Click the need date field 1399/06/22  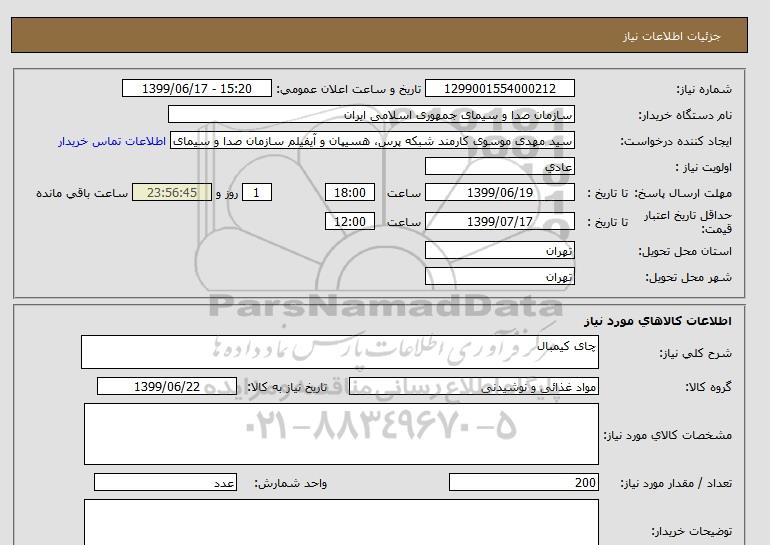pos(167,386)
